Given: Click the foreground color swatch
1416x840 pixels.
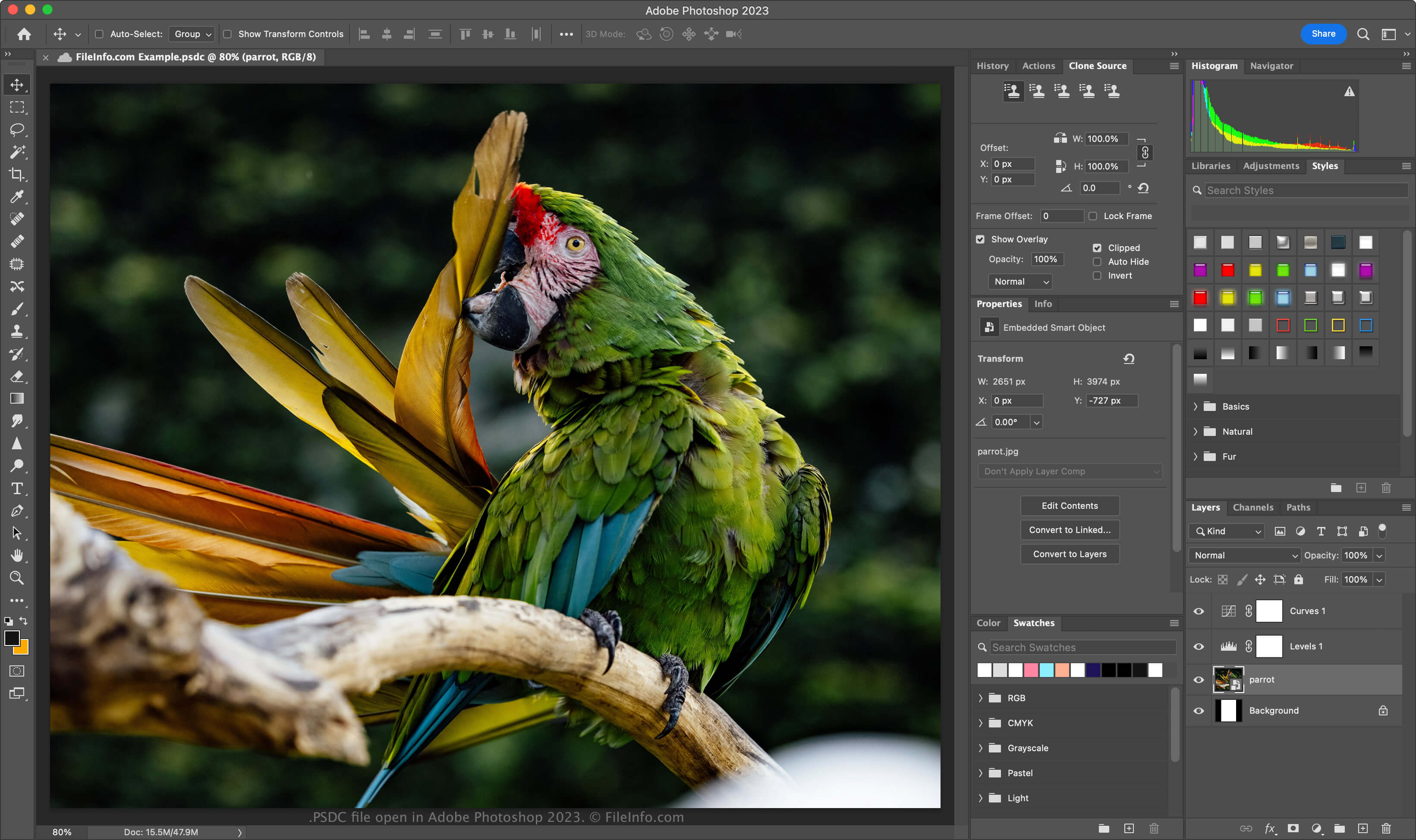Looking at the screenshot, I should coord(11,638).
